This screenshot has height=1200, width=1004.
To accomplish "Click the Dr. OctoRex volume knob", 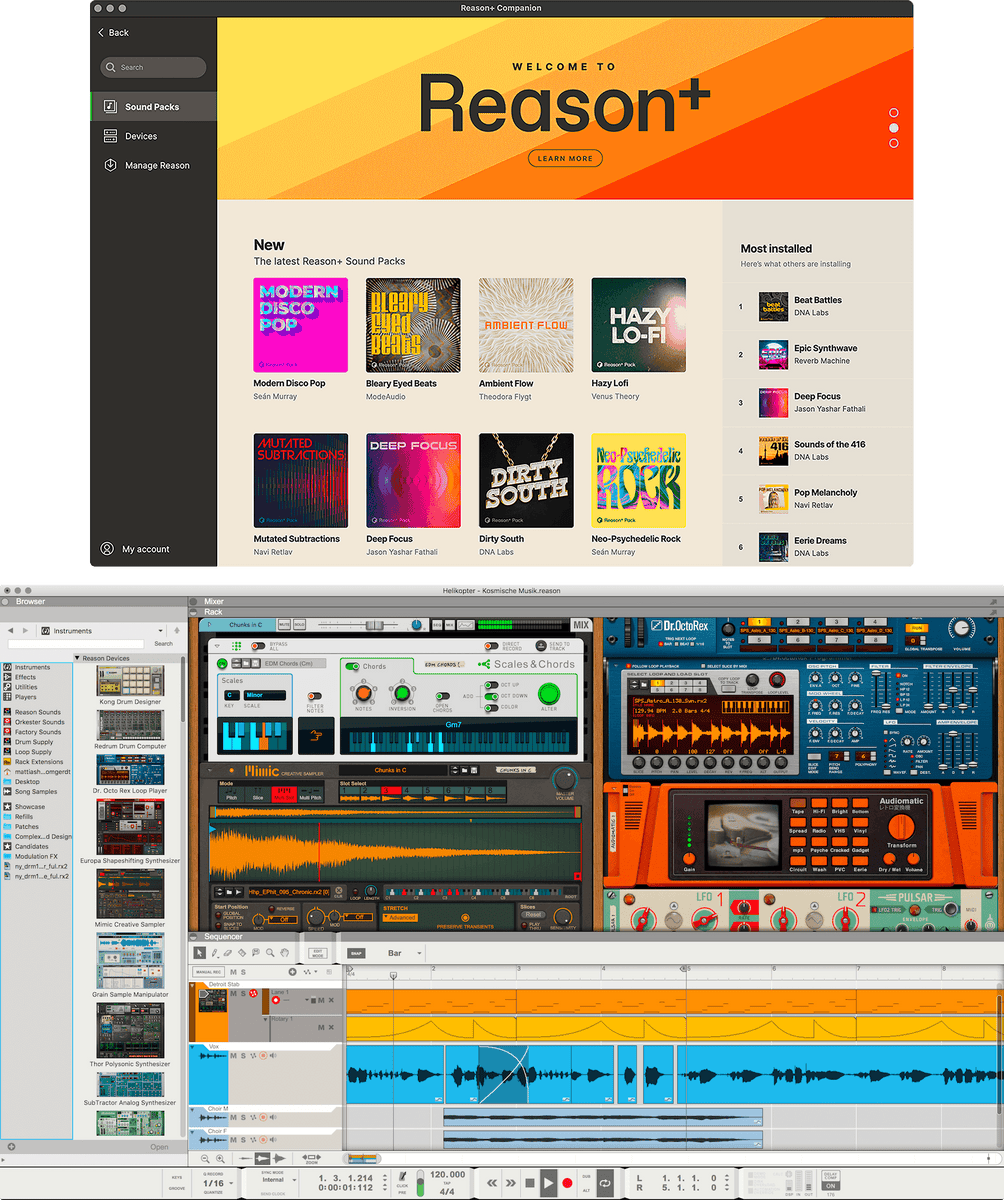I will pyautogui.click(x=962, y=628).
